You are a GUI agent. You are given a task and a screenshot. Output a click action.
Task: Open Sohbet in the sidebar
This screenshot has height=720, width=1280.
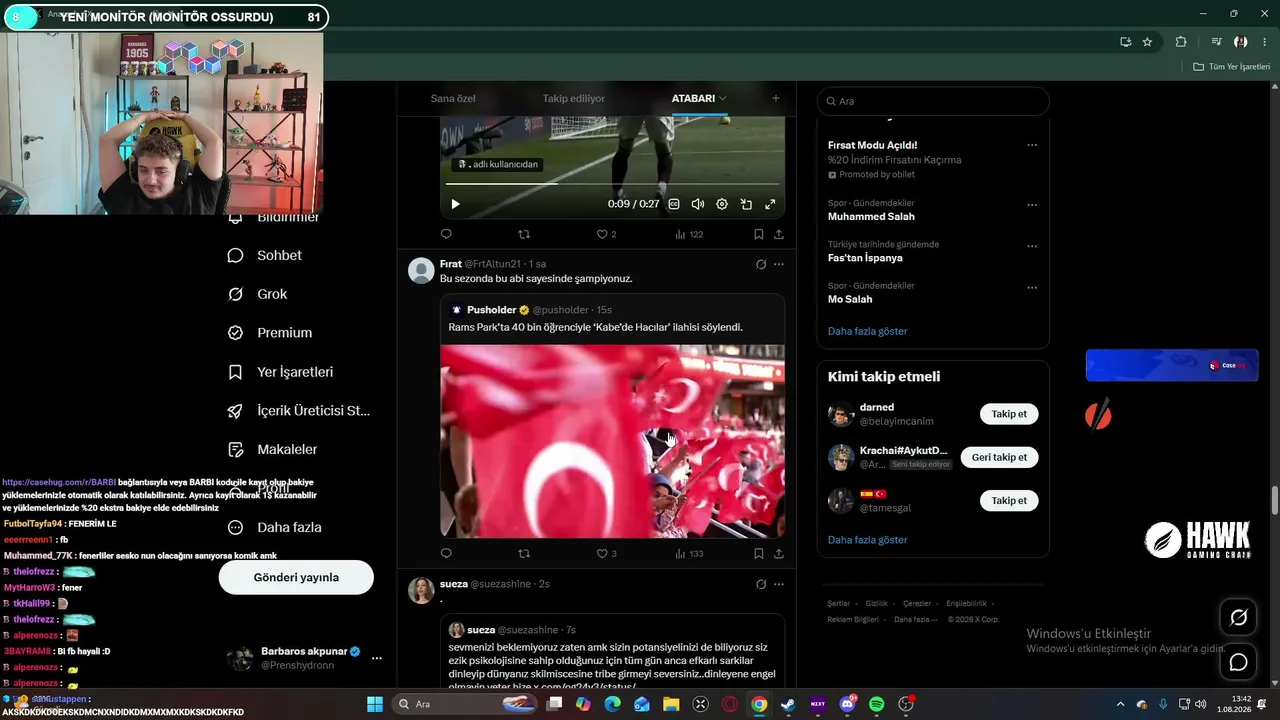[x=265, y=255]
